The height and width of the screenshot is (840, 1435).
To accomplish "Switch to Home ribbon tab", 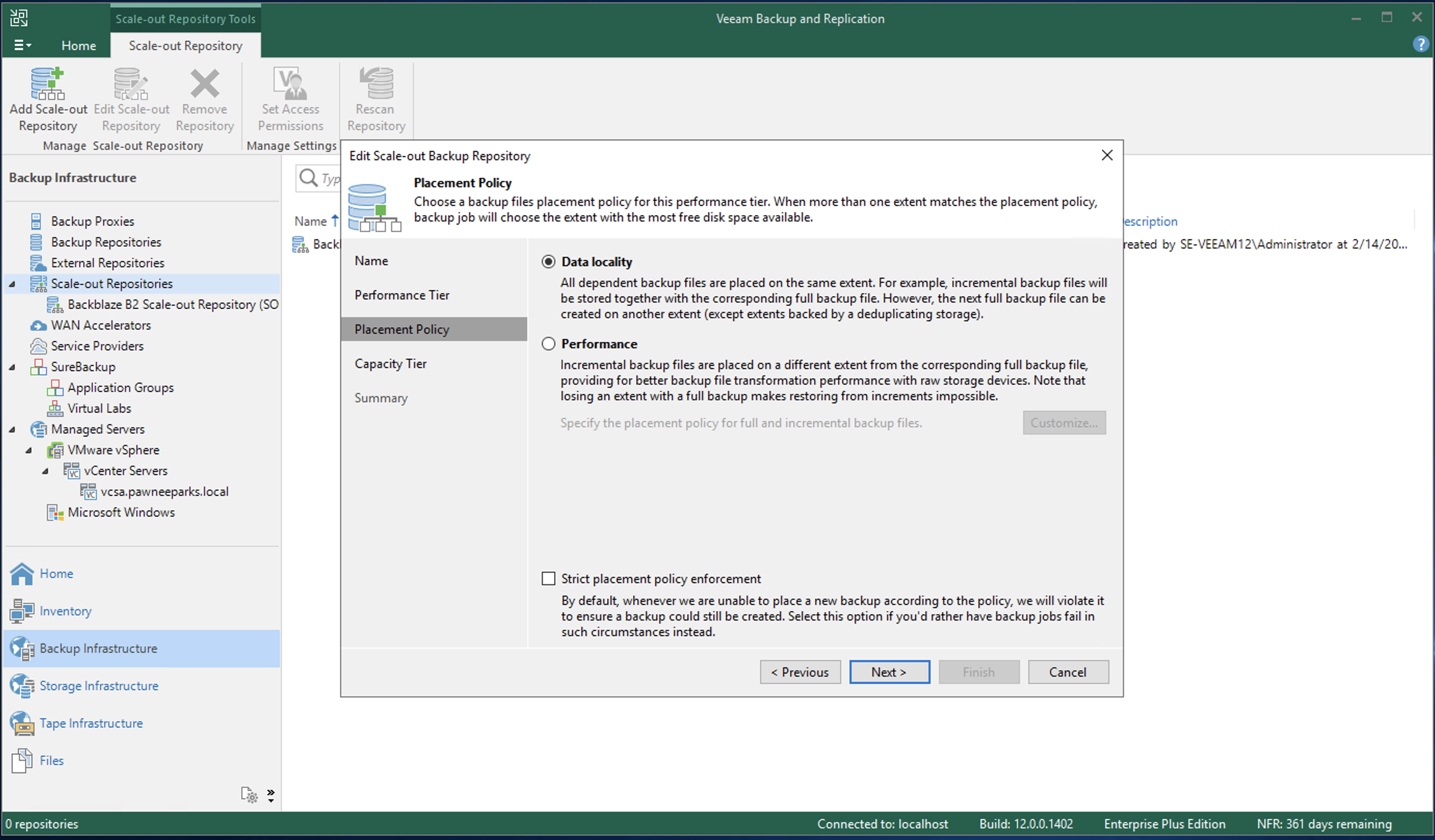I will 79,45.
